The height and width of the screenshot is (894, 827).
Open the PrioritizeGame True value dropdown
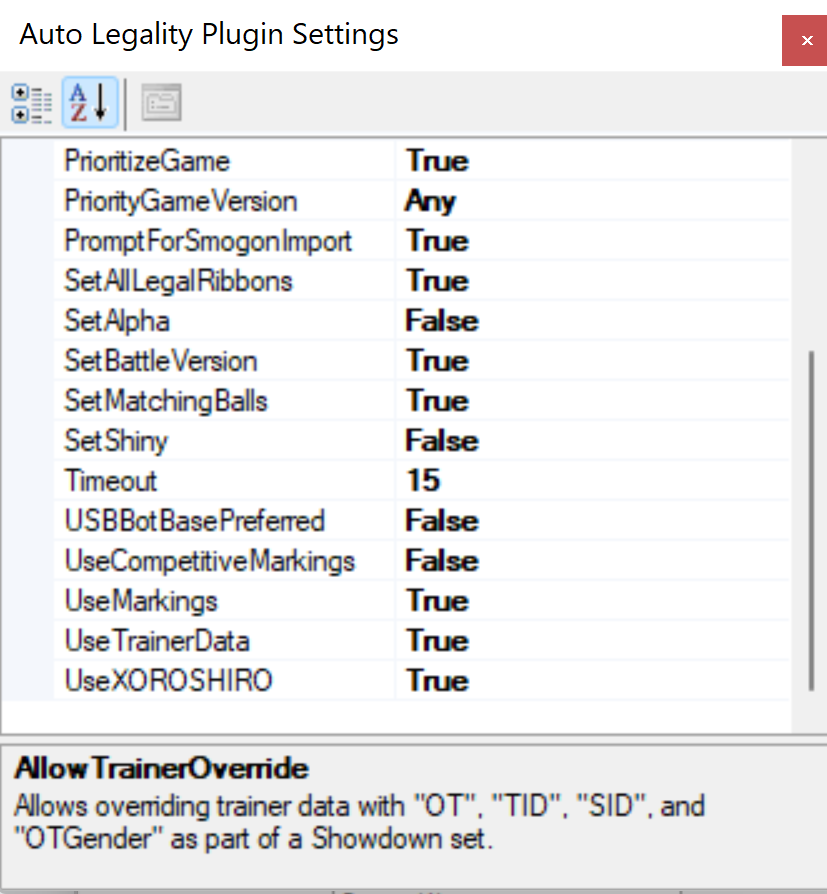tap(592, 161)
